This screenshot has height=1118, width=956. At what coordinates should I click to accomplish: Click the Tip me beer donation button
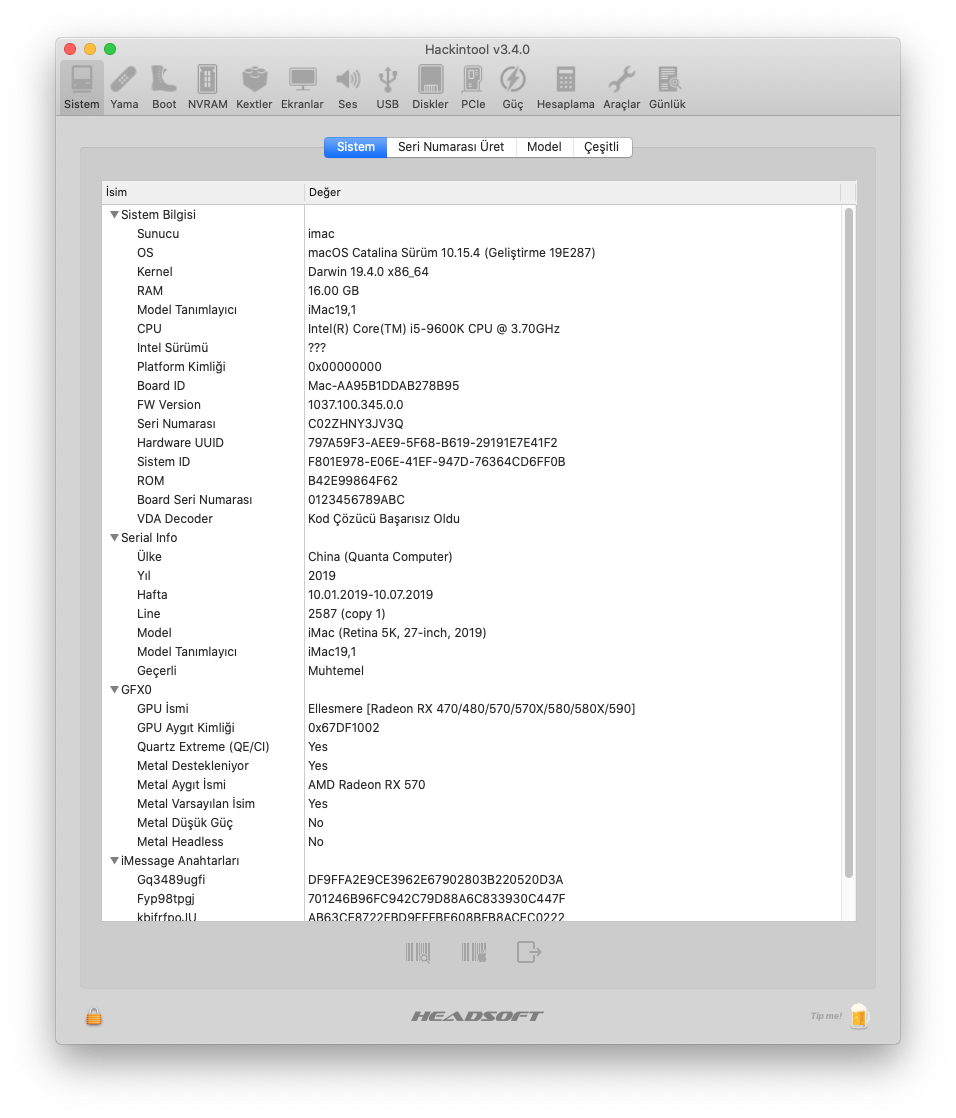(x=859, y=1016)
